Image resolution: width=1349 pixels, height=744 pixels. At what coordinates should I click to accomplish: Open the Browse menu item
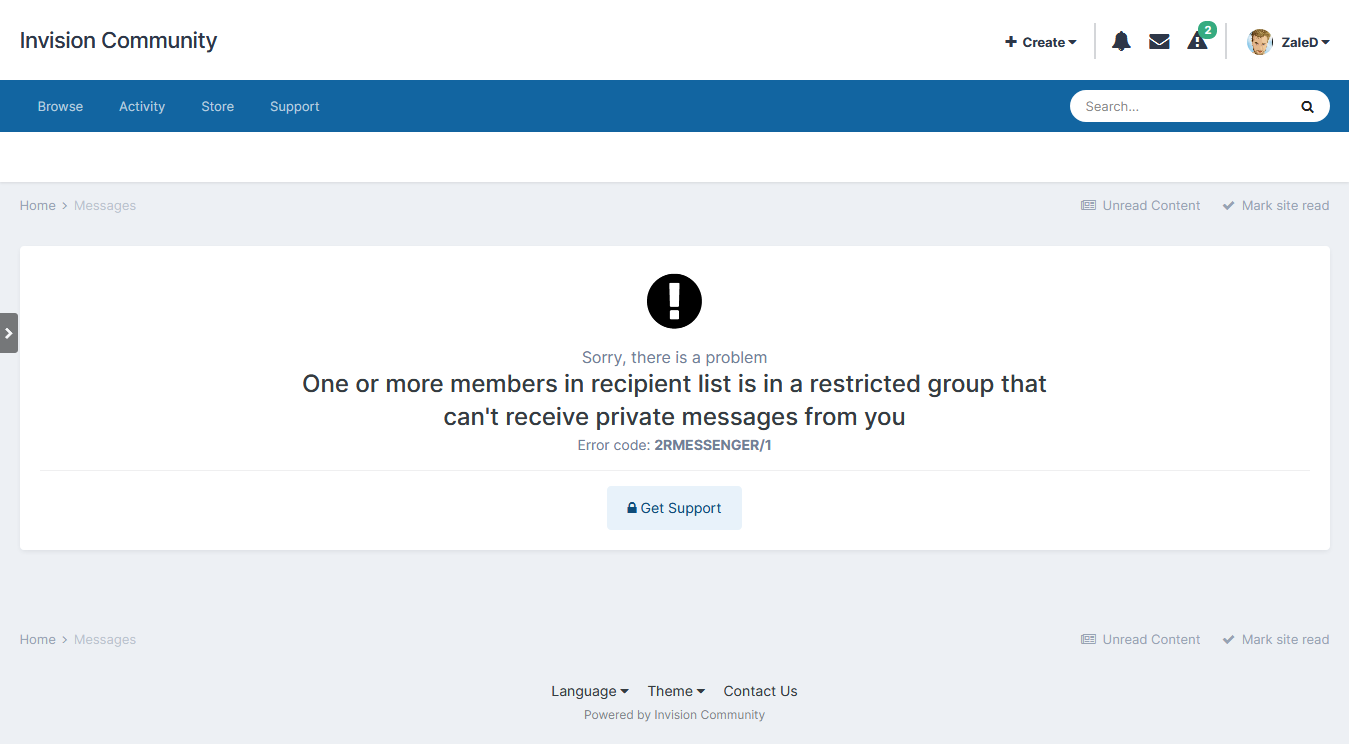coord(60,106)
